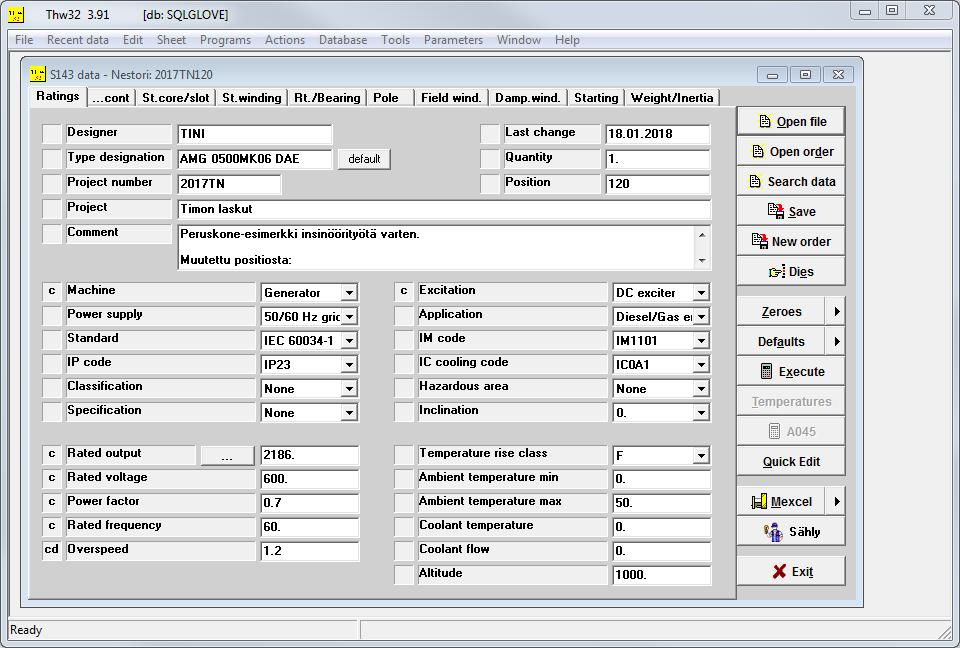This screenshot has width=960, height=648.
Task: Click the Rated voltage input field
Action: 310,479
